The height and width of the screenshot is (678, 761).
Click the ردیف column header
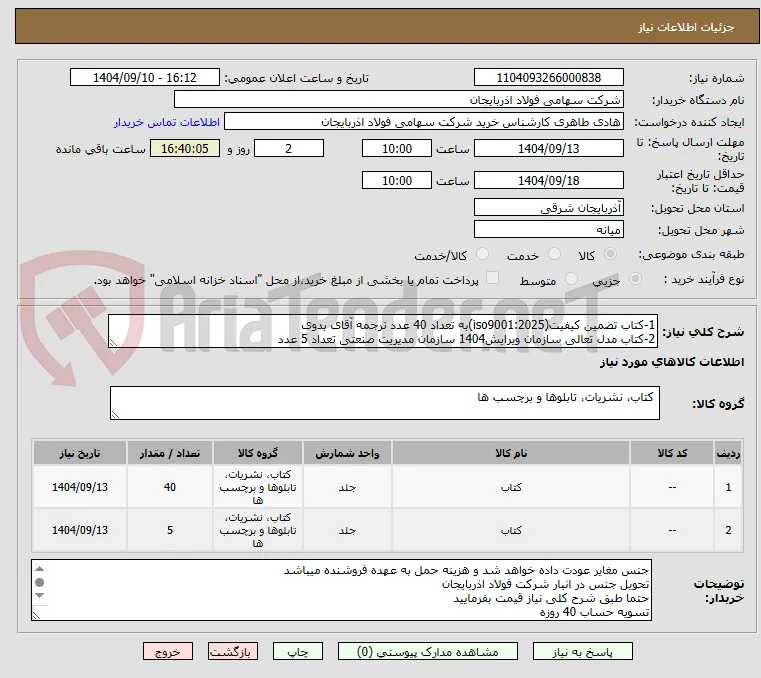click(x=728, y=453)
